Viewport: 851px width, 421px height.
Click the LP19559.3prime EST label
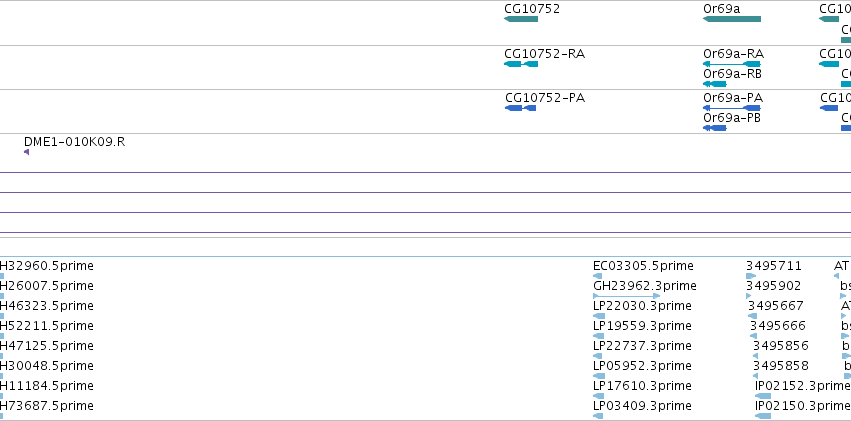(642, 326)
